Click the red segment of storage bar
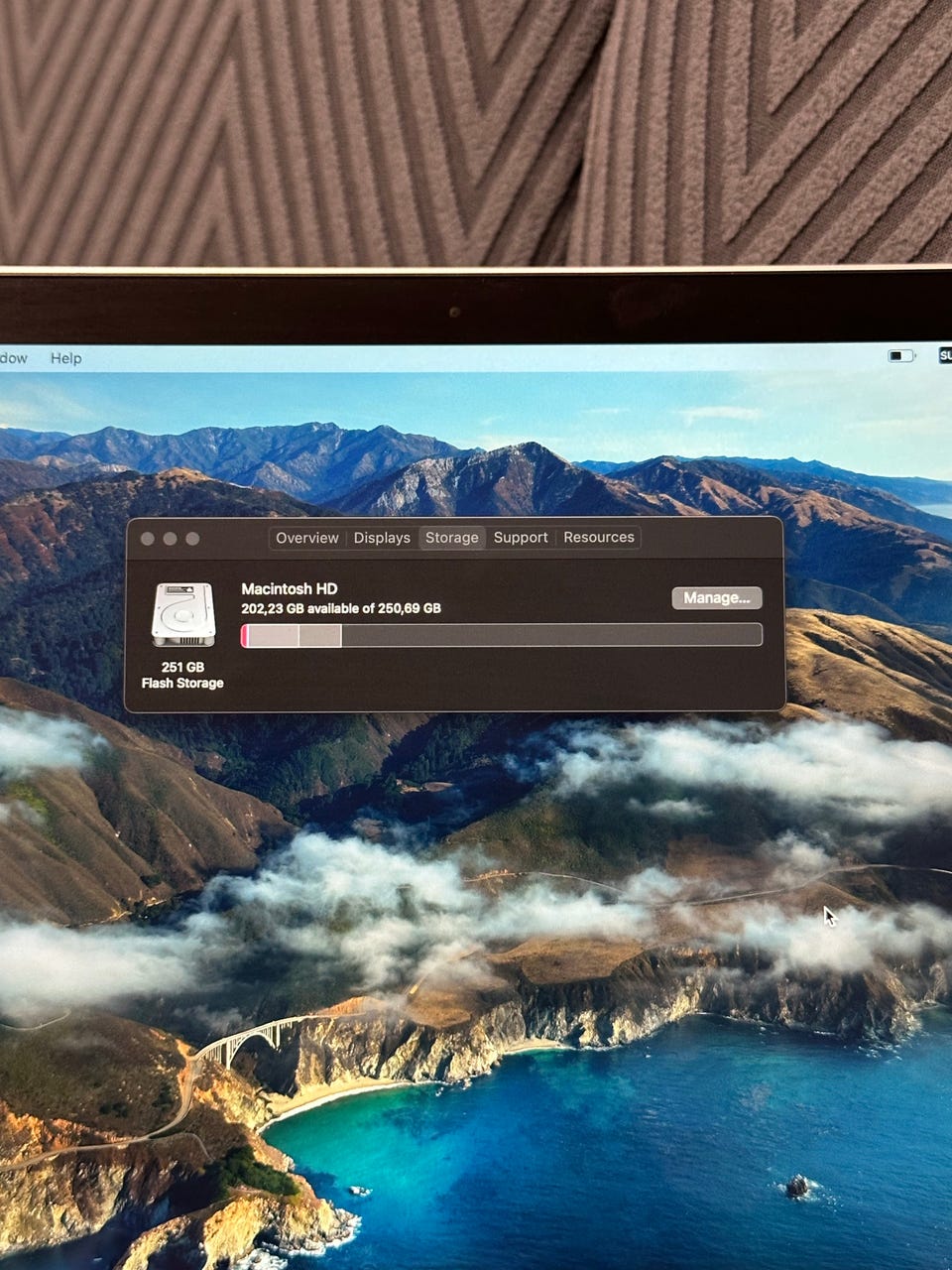Image resolution: width=952 pixels, height=1270 pixels. point(245,636)
